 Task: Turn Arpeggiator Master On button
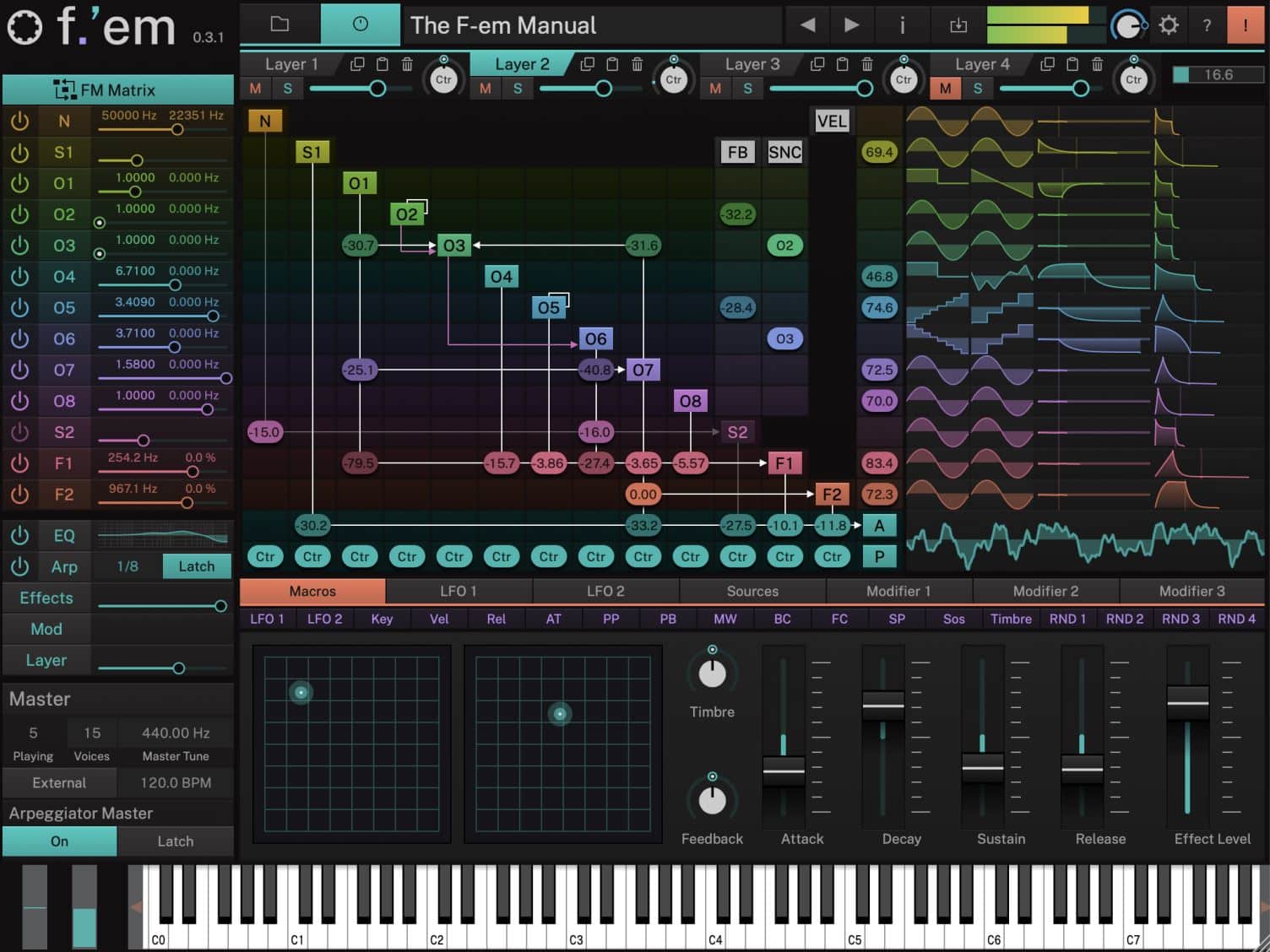[59, 841]
